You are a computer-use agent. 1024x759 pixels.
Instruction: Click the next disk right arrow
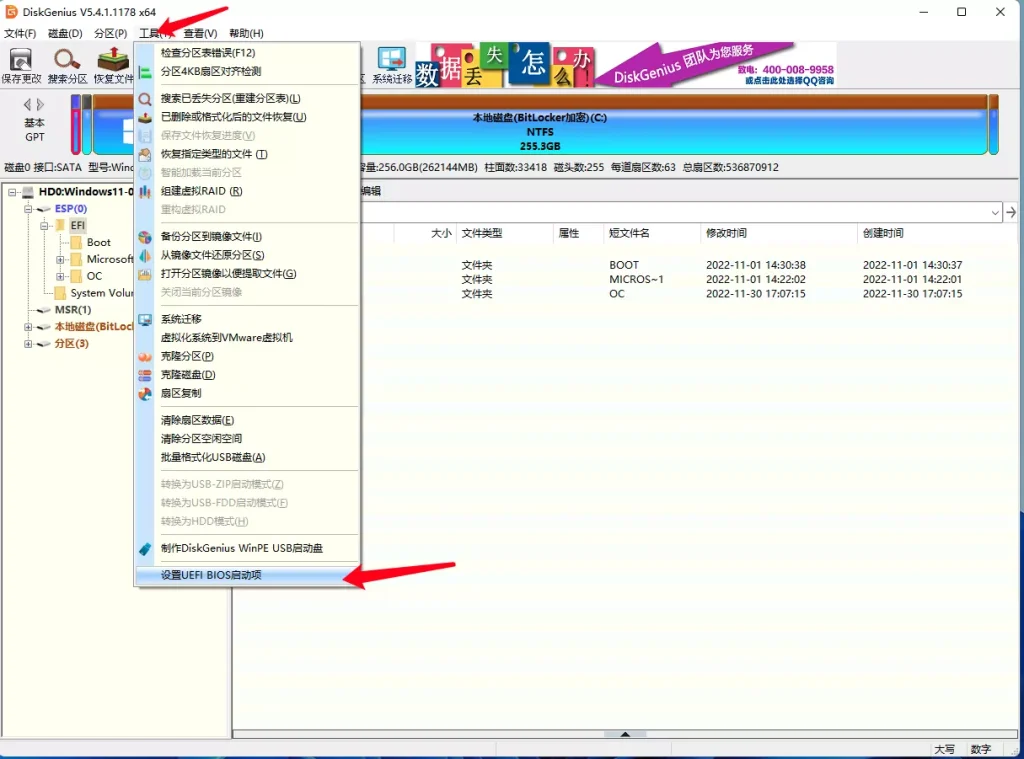(41, 104)
